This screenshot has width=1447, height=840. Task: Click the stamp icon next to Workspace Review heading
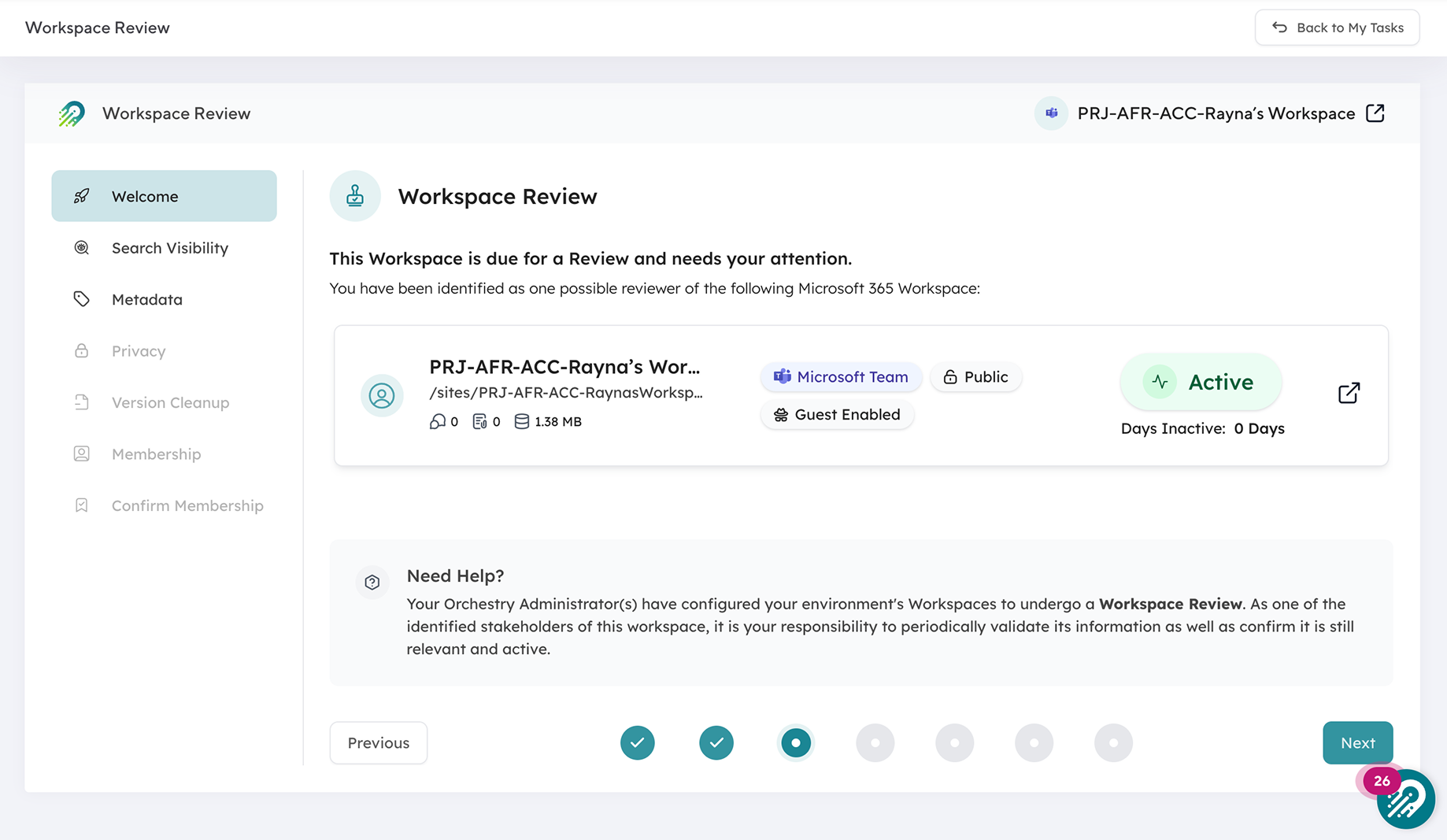pyautogui.click(x=355, y=196)
